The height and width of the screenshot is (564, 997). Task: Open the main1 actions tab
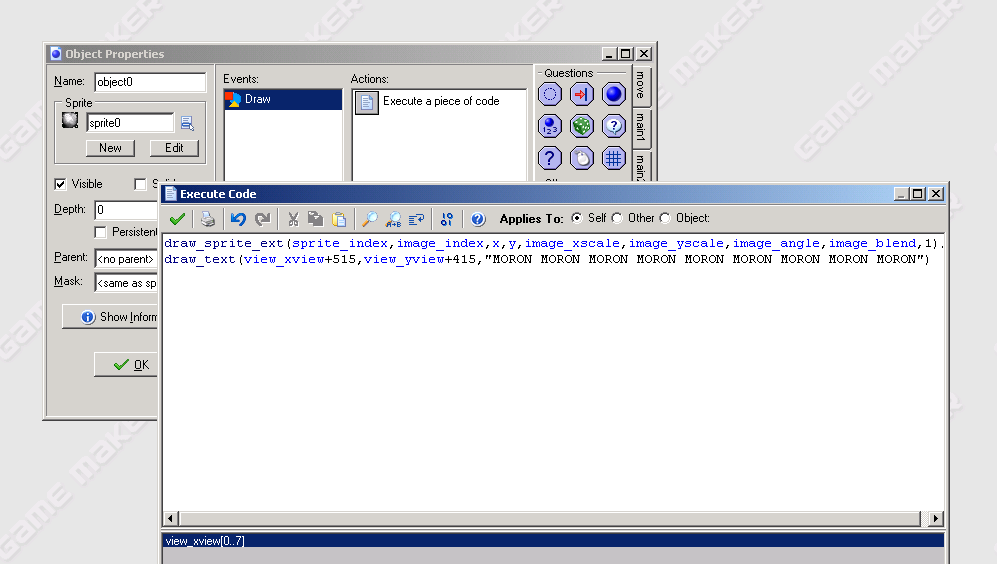[x=641, y=129]
